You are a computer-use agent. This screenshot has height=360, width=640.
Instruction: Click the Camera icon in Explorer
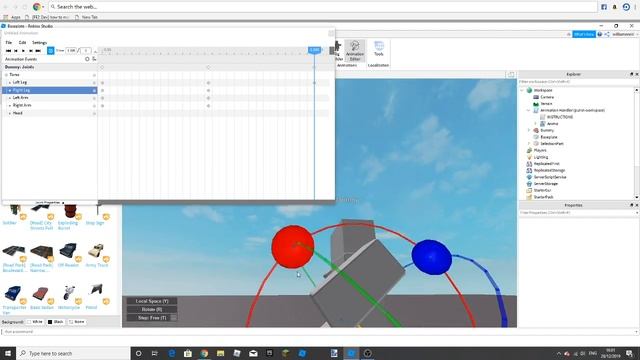coord(536,97)
